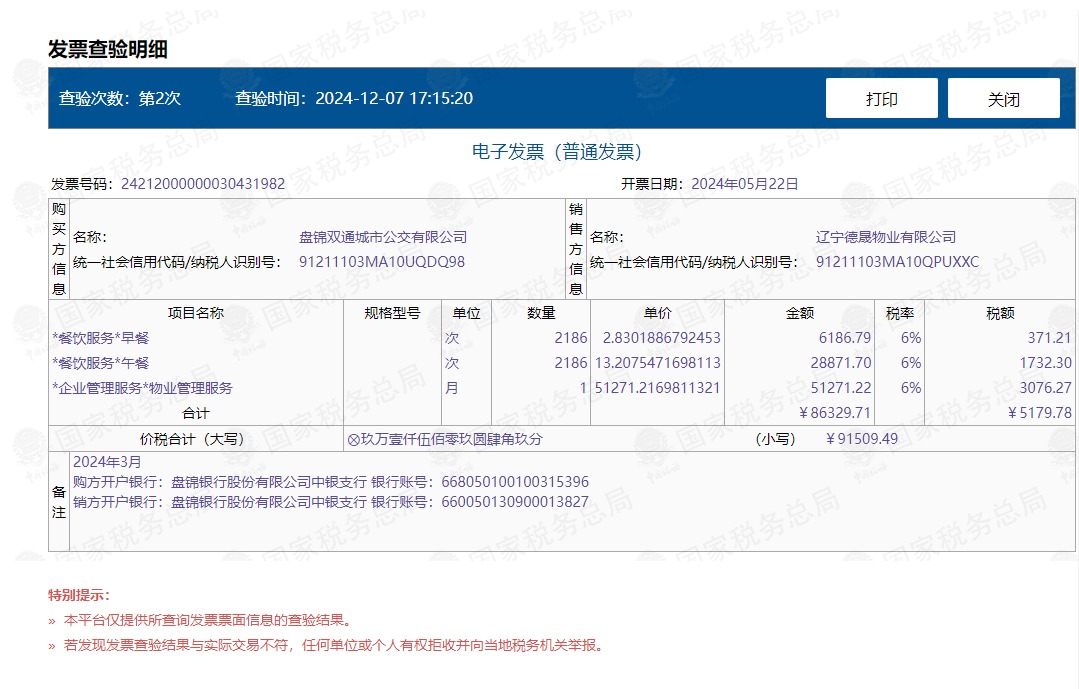
Task: Click the 查验次数 第2次 label
Action: [120, 98]
